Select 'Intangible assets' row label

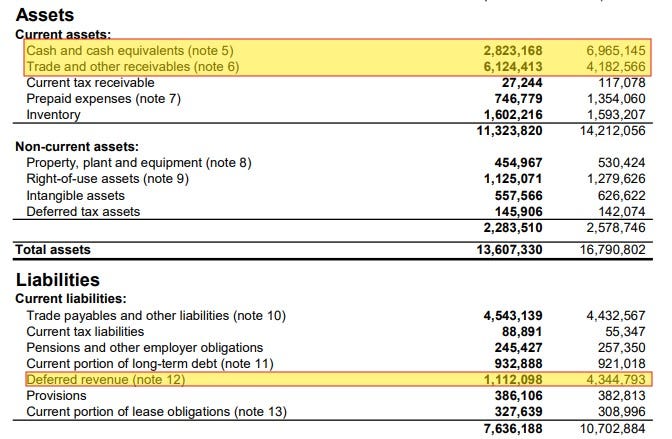pyautogui.click(x=75, y=196)
